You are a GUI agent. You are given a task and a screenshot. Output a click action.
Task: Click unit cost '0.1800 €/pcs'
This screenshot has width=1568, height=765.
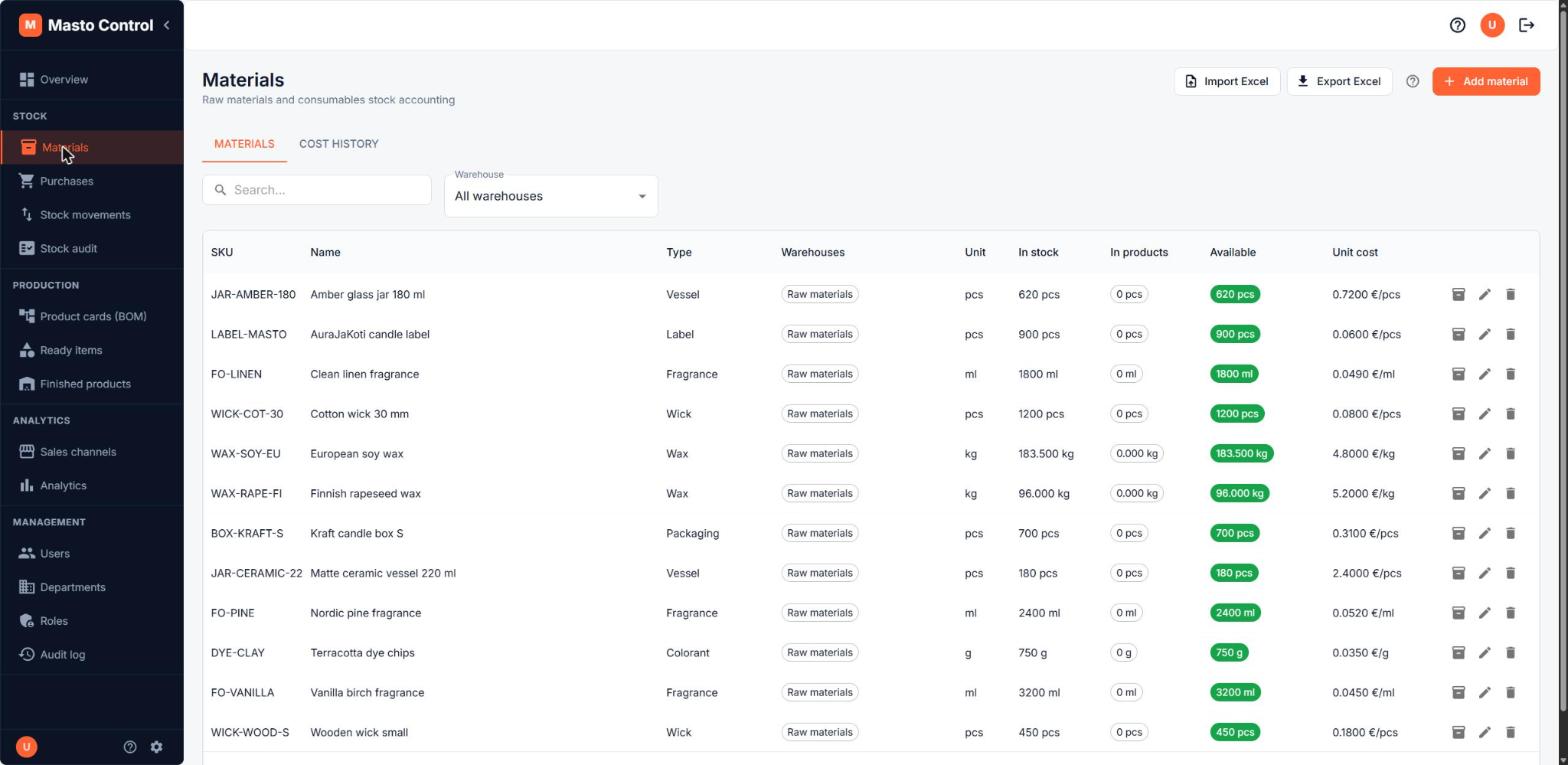1365,732
